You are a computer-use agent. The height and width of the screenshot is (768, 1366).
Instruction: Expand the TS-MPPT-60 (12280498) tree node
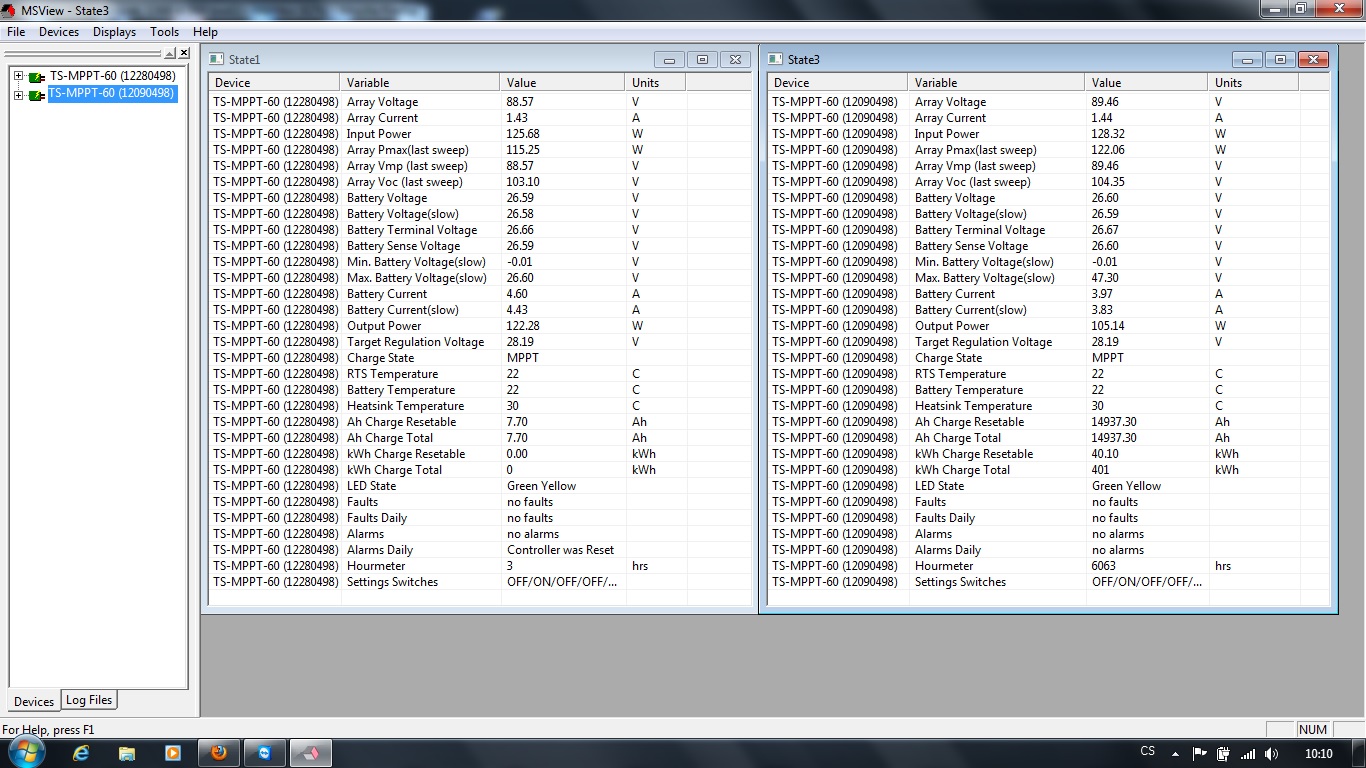pyautogui.click(x=18, y=77)
